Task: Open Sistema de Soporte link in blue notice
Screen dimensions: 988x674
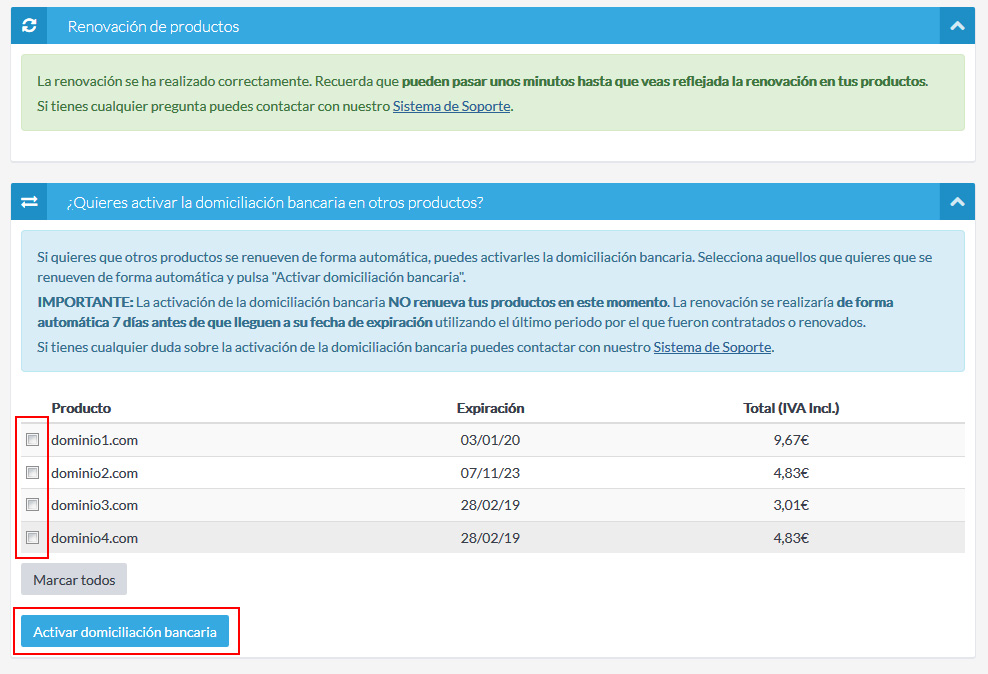Action: point(712,347)
